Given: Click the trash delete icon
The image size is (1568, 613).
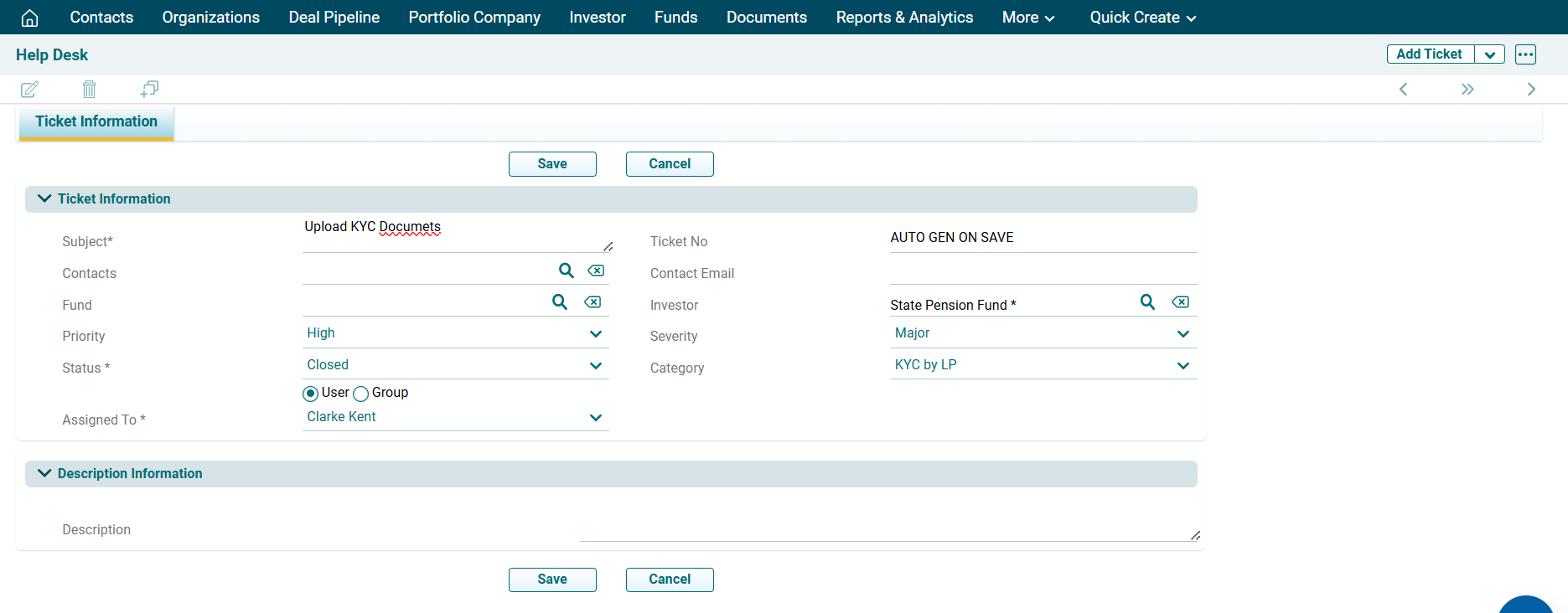Looking at the screenshot, I should [x=90, y=90].
